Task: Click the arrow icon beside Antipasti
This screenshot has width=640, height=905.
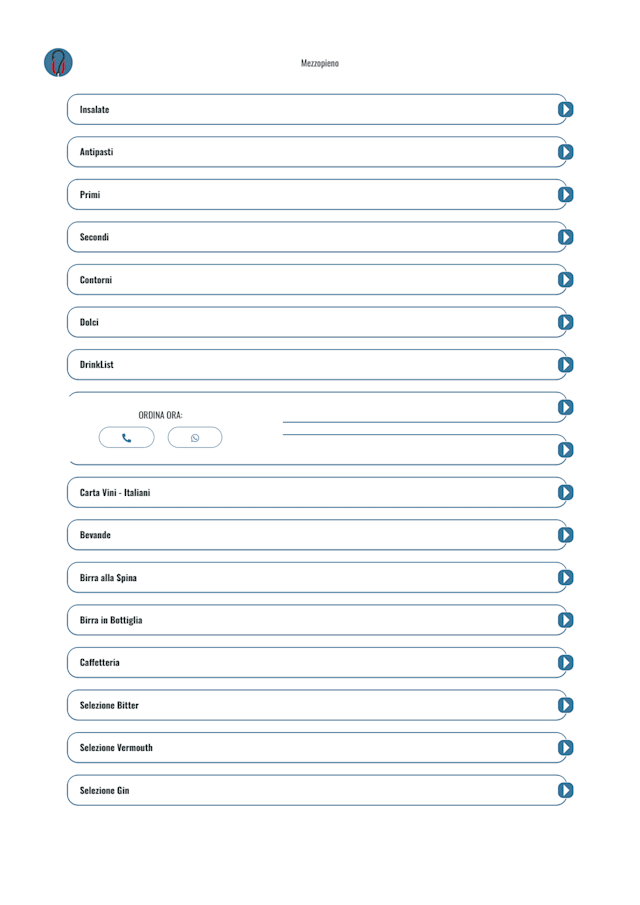Action: coord(565,152)
